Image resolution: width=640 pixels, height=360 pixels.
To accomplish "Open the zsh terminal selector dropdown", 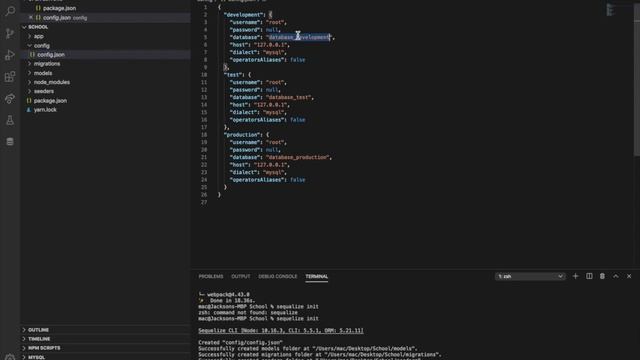I will 530,276.
